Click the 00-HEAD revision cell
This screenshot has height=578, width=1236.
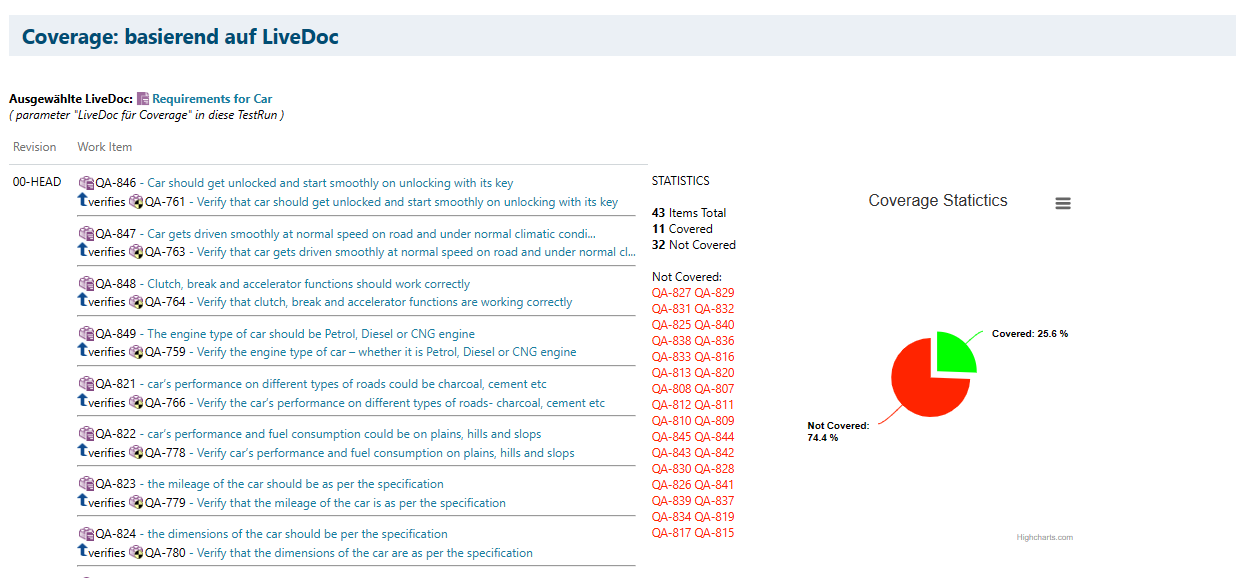coord(37,183)
